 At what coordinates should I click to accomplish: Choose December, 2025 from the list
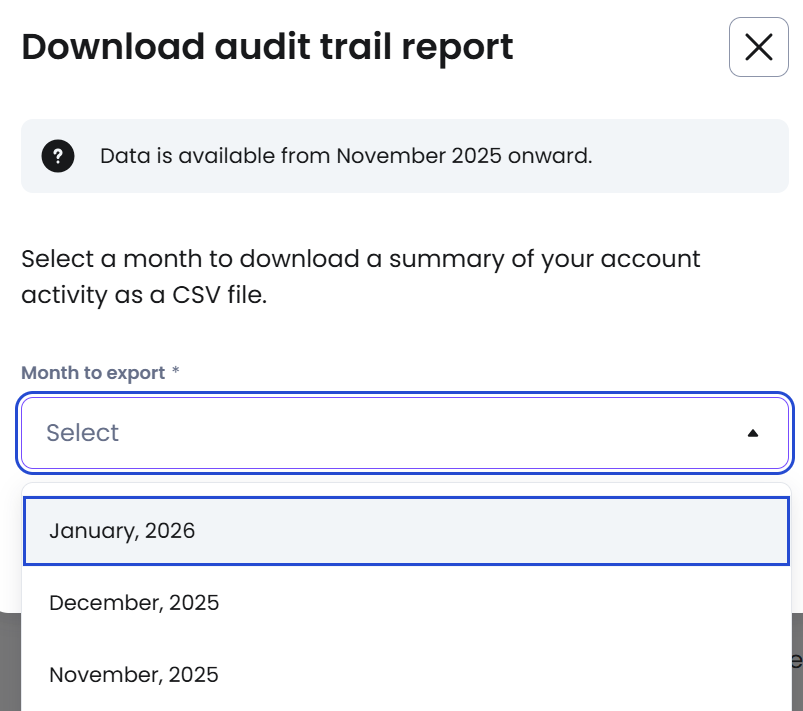[134, 603]
